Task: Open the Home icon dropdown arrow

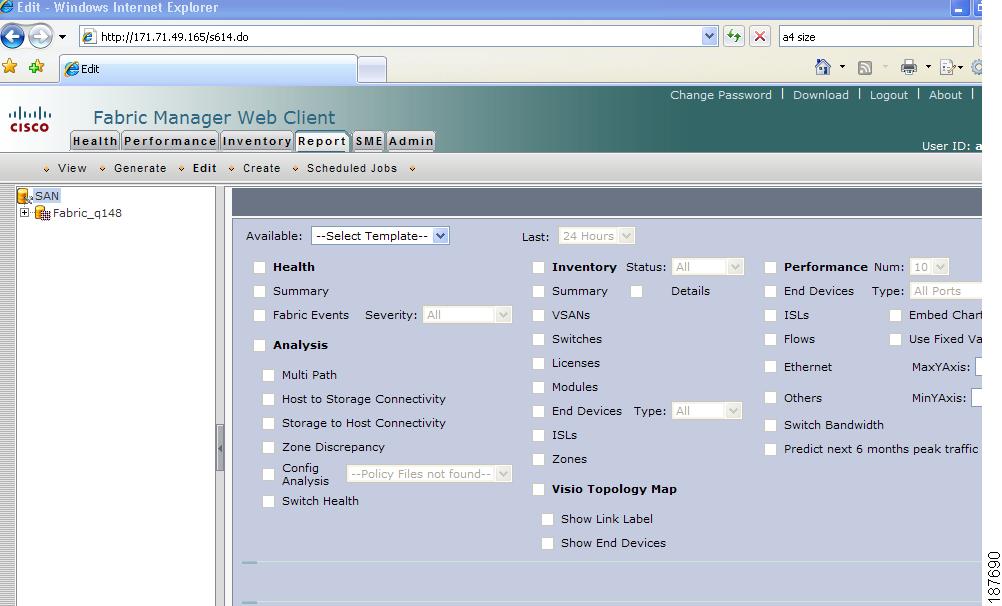Action: click(842, 66)
